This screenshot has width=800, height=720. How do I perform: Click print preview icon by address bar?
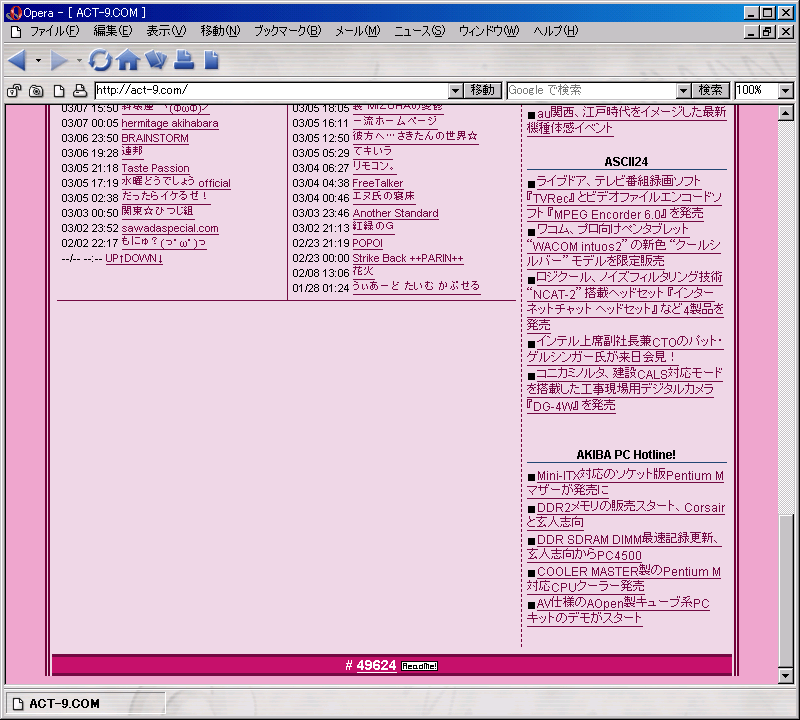(x=80, y=91)
